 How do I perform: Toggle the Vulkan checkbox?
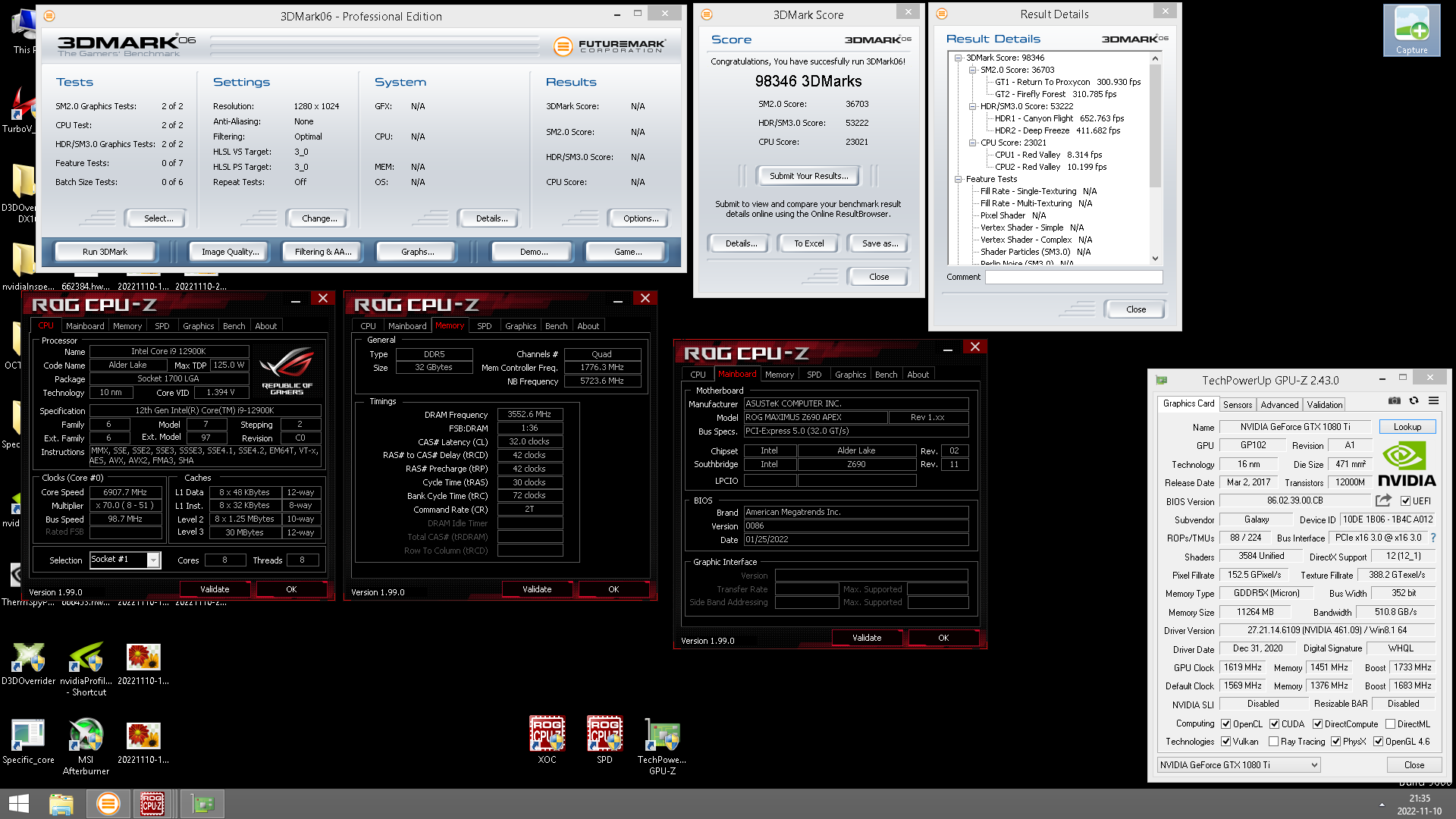coord(1226,742)
